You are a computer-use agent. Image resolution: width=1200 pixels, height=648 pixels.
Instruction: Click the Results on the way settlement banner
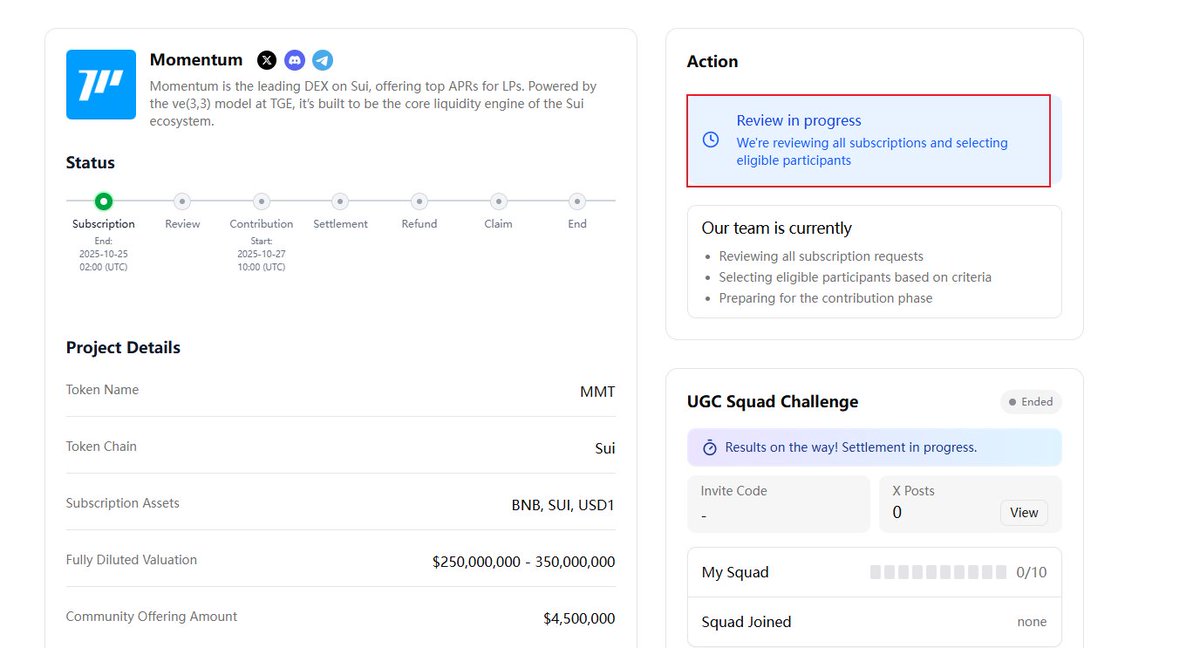click(874, 447)
